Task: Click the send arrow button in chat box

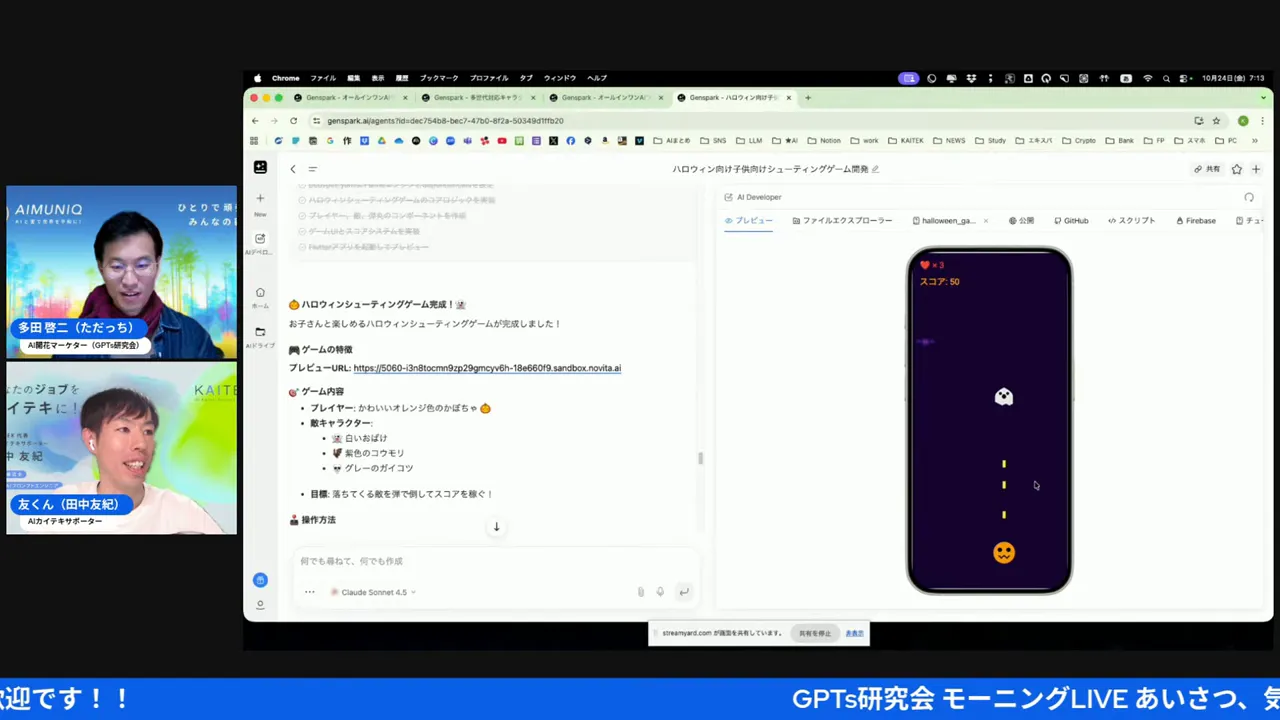Action: tap(684, 592)
